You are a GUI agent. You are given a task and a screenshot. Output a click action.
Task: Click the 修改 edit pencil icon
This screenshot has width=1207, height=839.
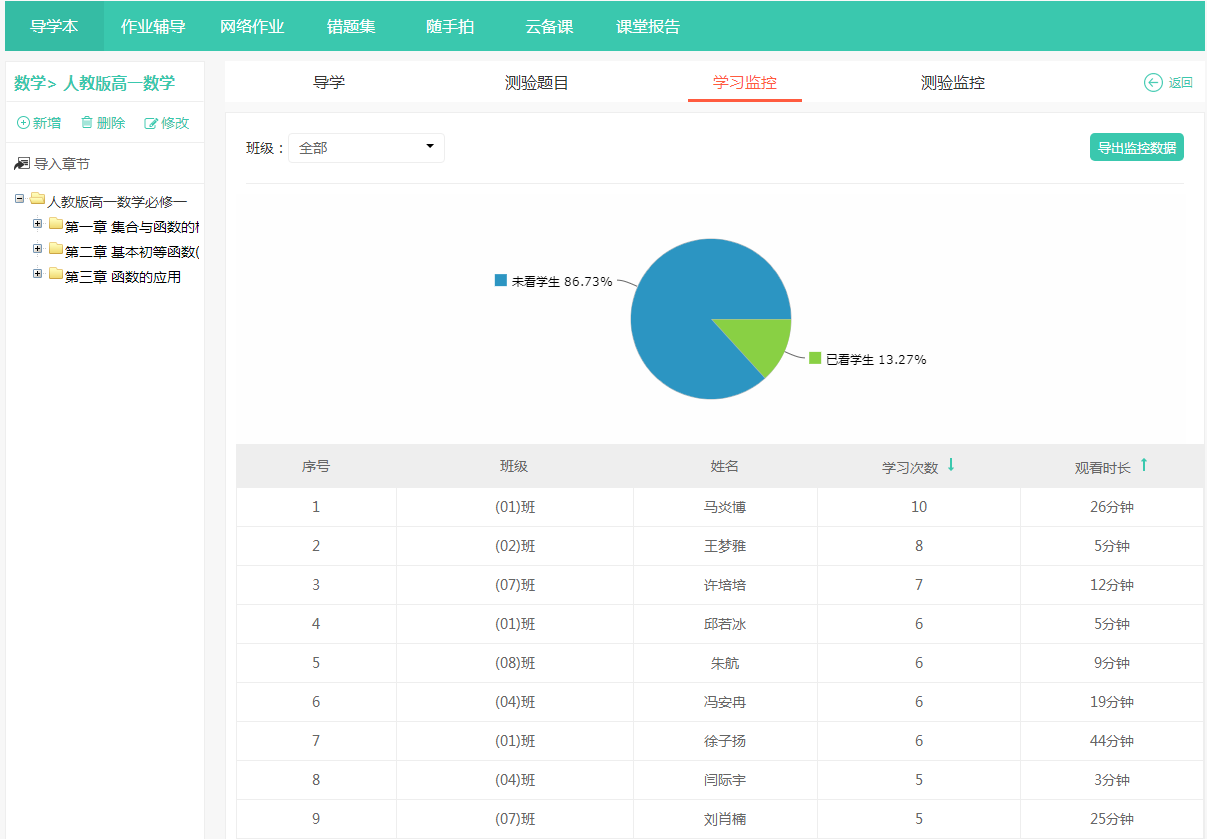tap(151, 123)
